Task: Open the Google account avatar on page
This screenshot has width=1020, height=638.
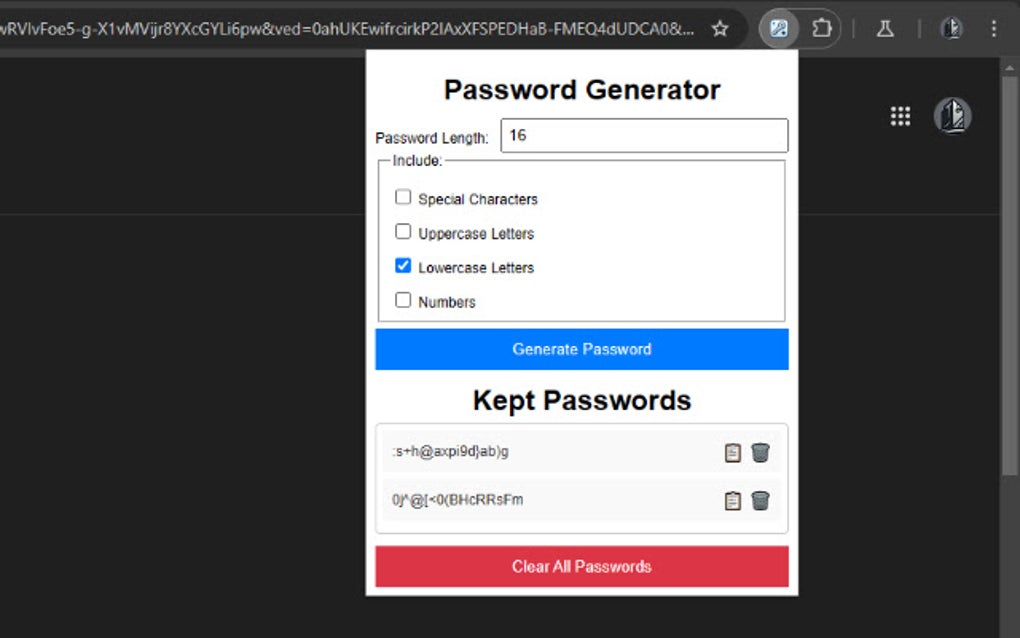Action: pos(952,116)
